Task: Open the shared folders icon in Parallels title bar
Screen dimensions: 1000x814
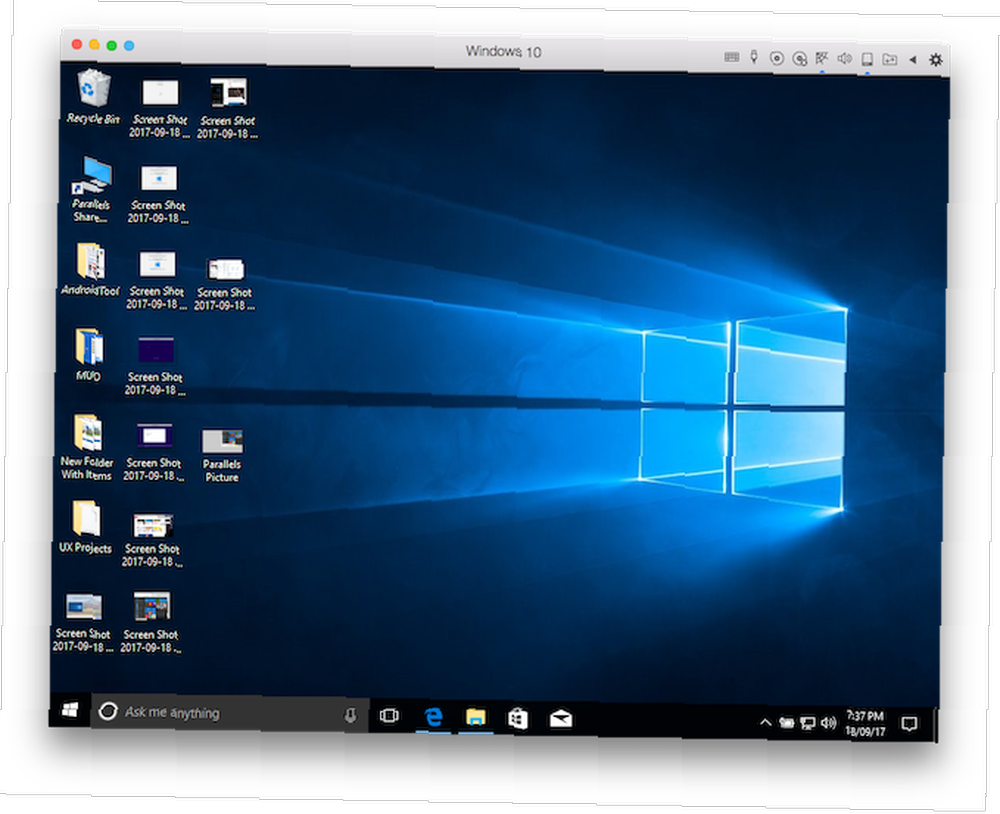Action: tap(889, 59)
